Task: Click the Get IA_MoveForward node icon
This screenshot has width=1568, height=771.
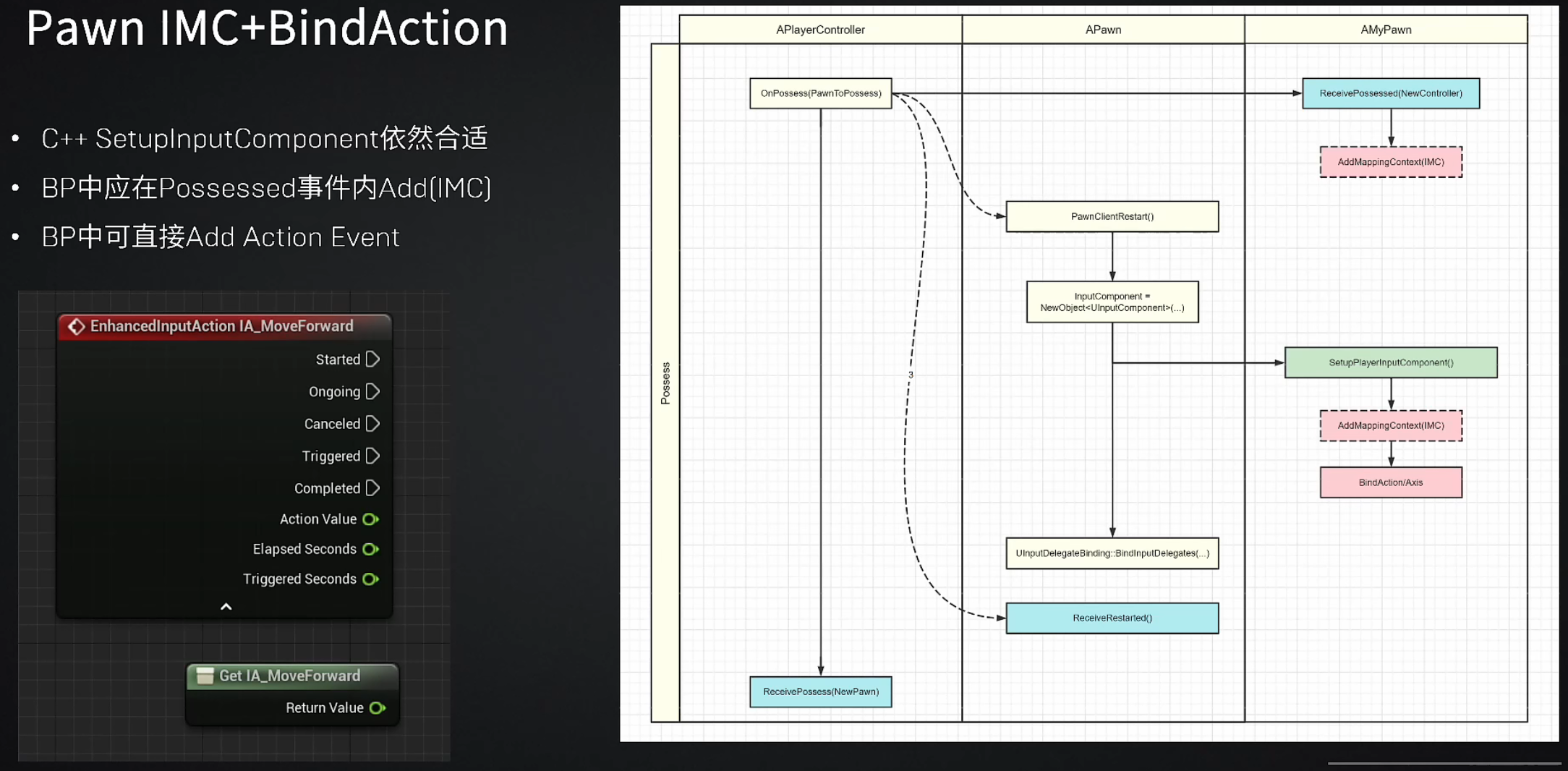Action: click(205, 676)
